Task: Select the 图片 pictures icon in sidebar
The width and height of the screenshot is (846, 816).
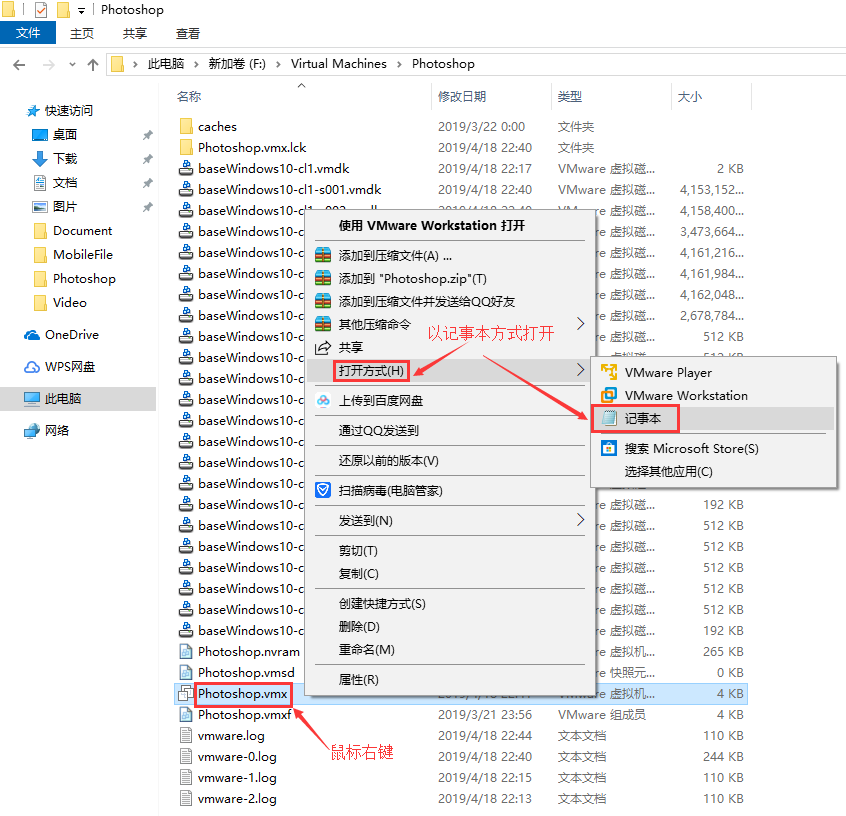Action: coord(39,207)
